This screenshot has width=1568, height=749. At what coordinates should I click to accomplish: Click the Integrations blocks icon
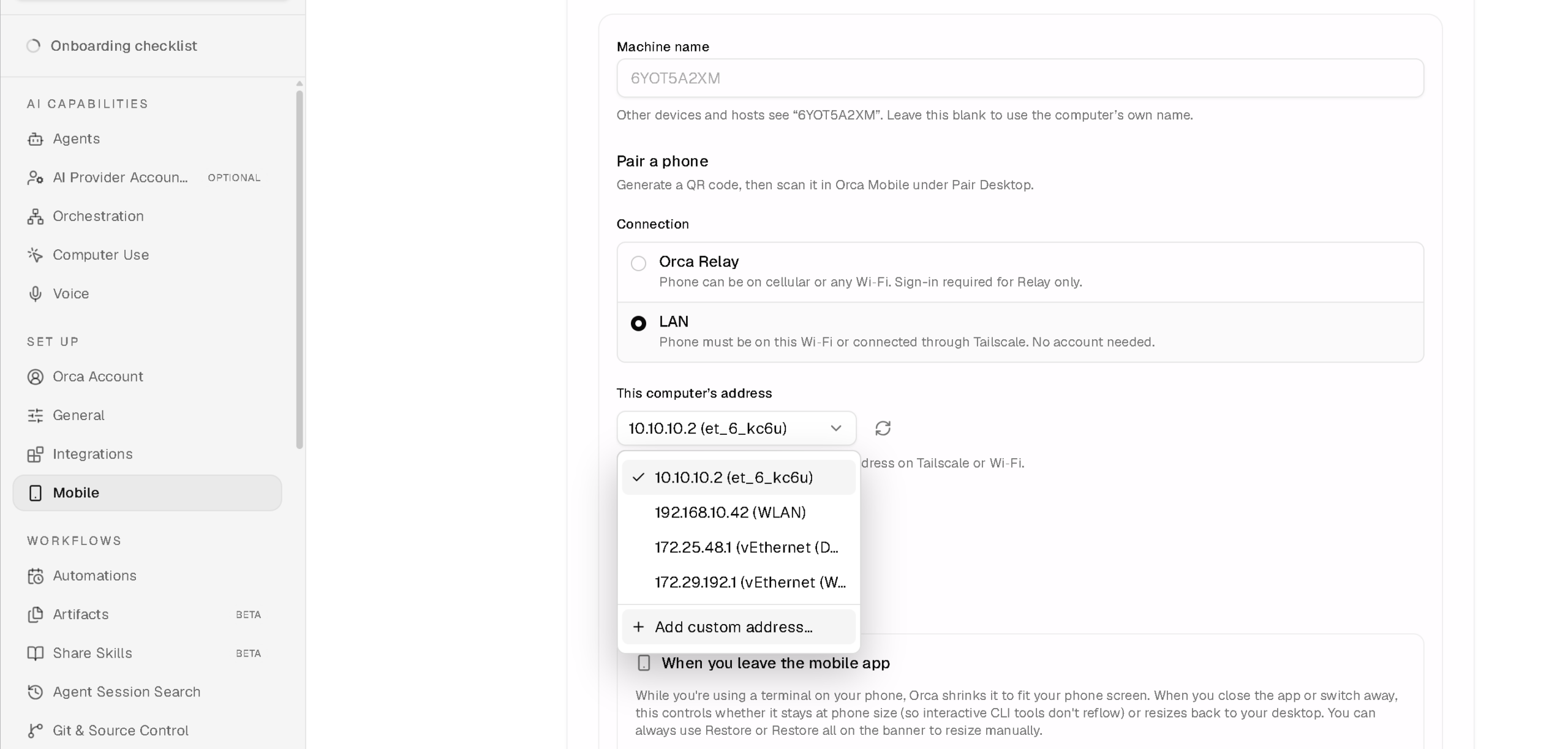(36, 454)
